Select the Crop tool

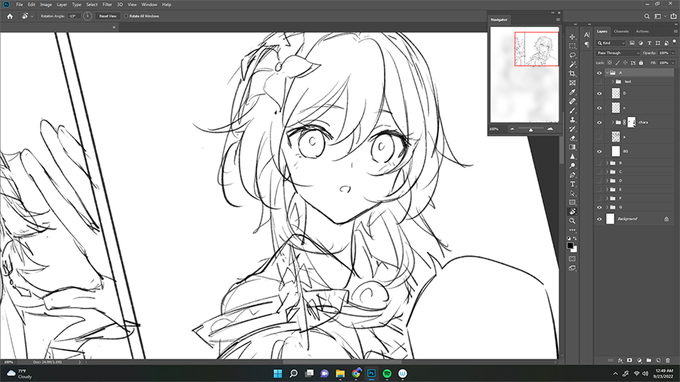[x=572, y=74]
